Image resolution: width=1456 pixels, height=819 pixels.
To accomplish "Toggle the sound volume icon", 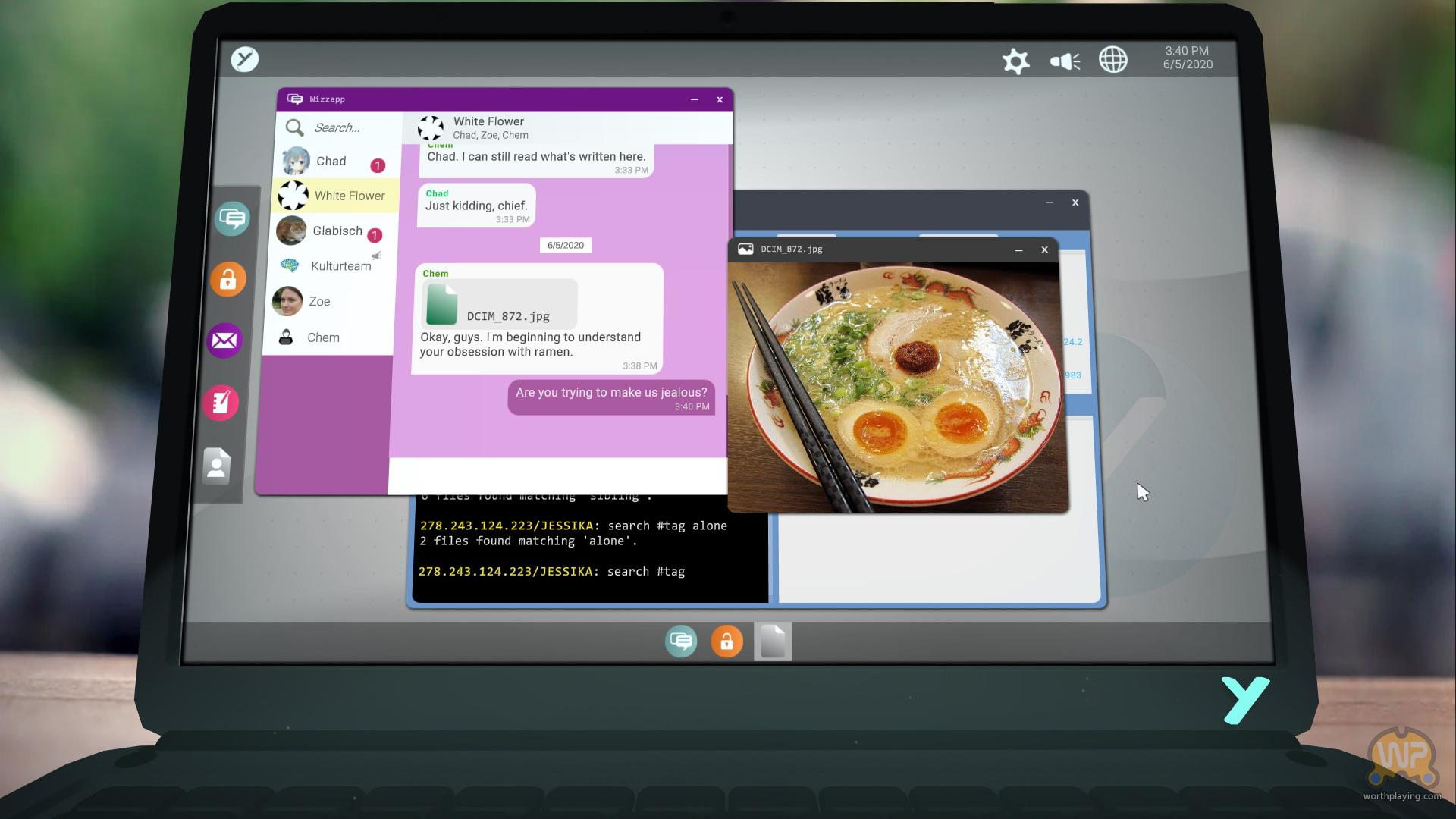I will click(x=1065, y=61).
